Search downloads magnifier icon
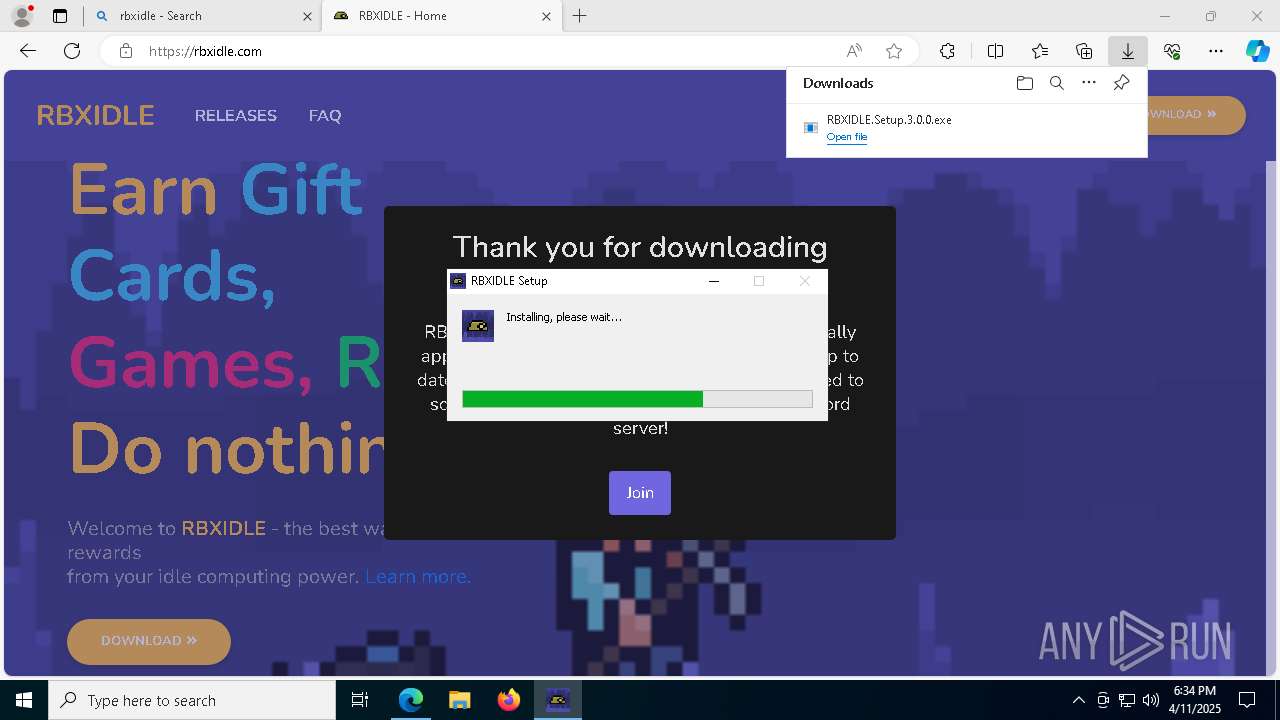Viewport: 1280px width, 720px height. pos(1056,83)
